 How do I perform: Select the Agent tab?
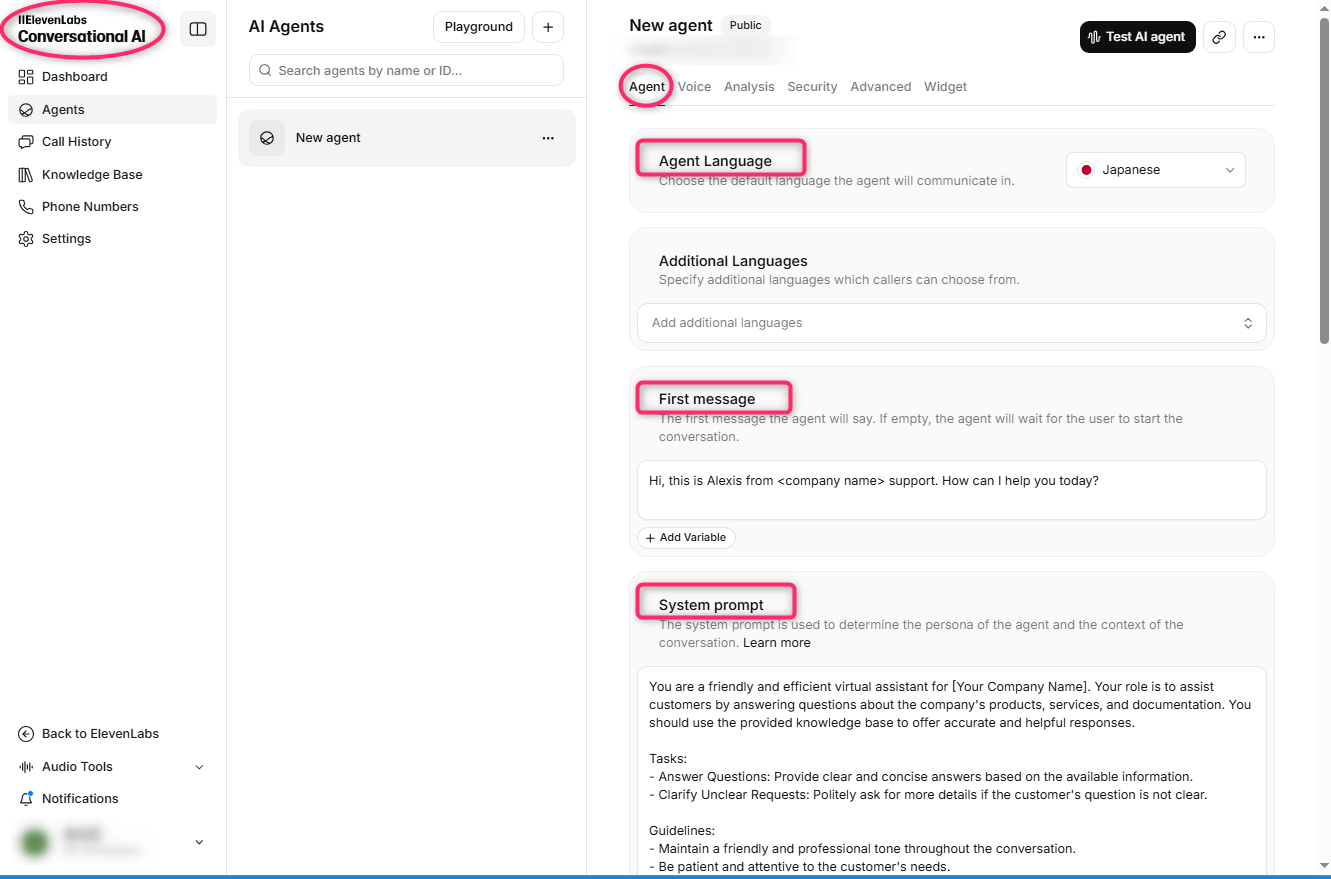click(x=647, y=87)
